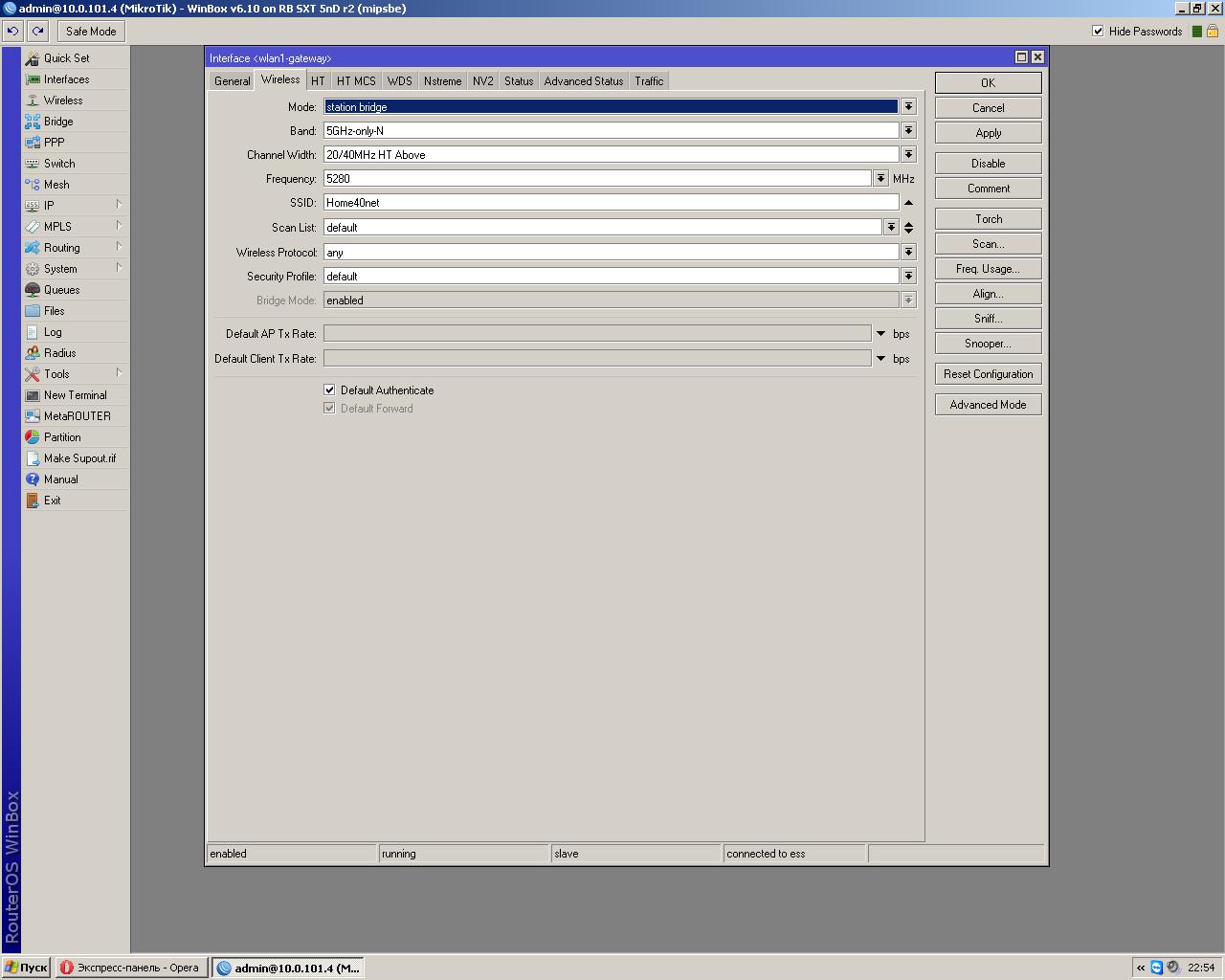This screenshot has width=1225, height=980.
Task: Open the MPLS icon in the sidebar
Action: click(x=33, y=227)
